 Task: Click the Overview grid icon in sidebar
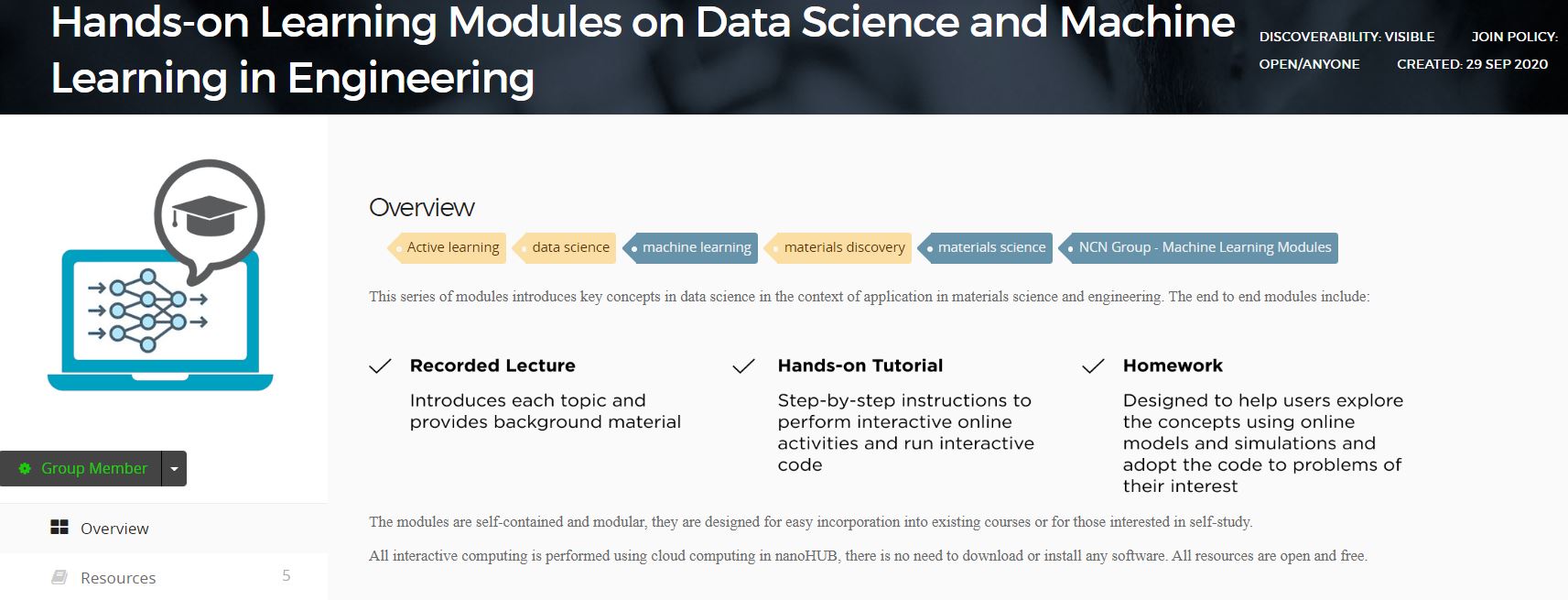59,528
